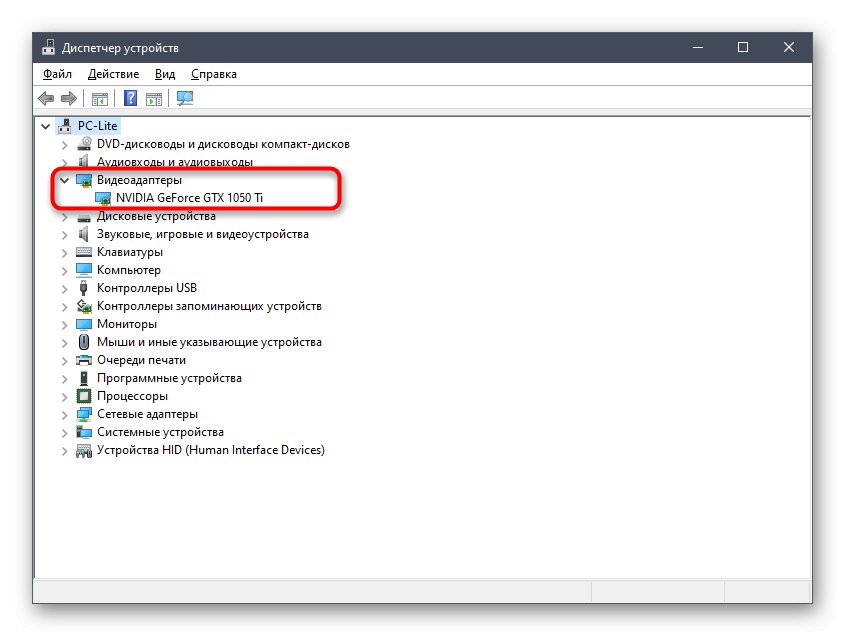
Task: Click the Back navigation arrow icon
Action: click(46, 98)
